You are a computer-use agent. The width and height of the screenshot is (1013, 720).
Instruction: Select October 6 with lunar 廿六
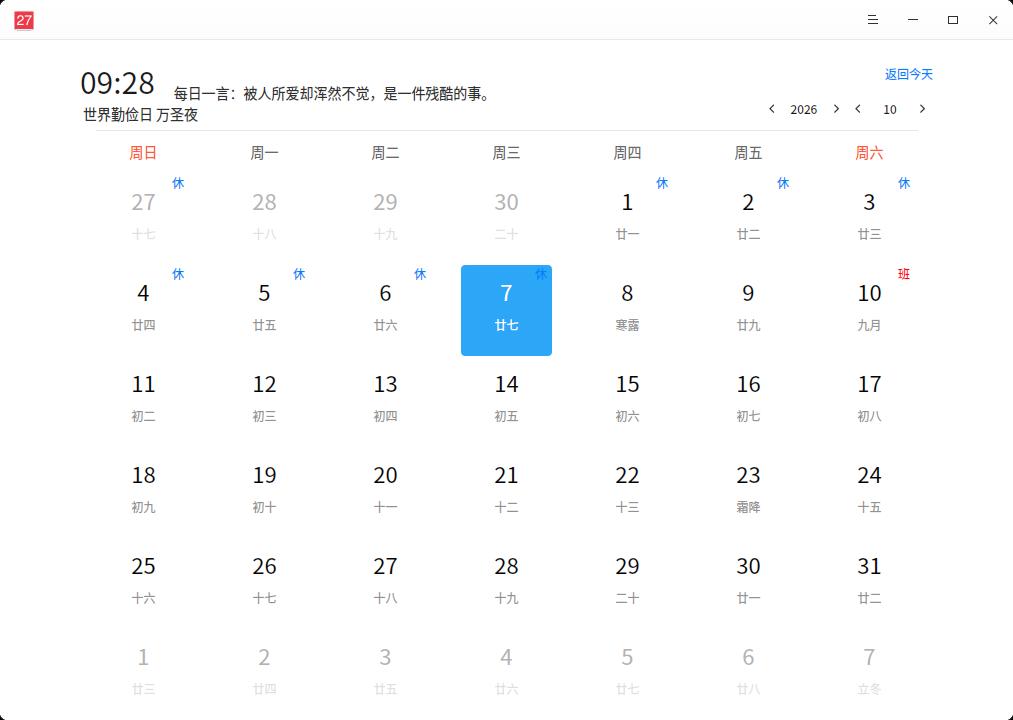click(x=385, y=310)
